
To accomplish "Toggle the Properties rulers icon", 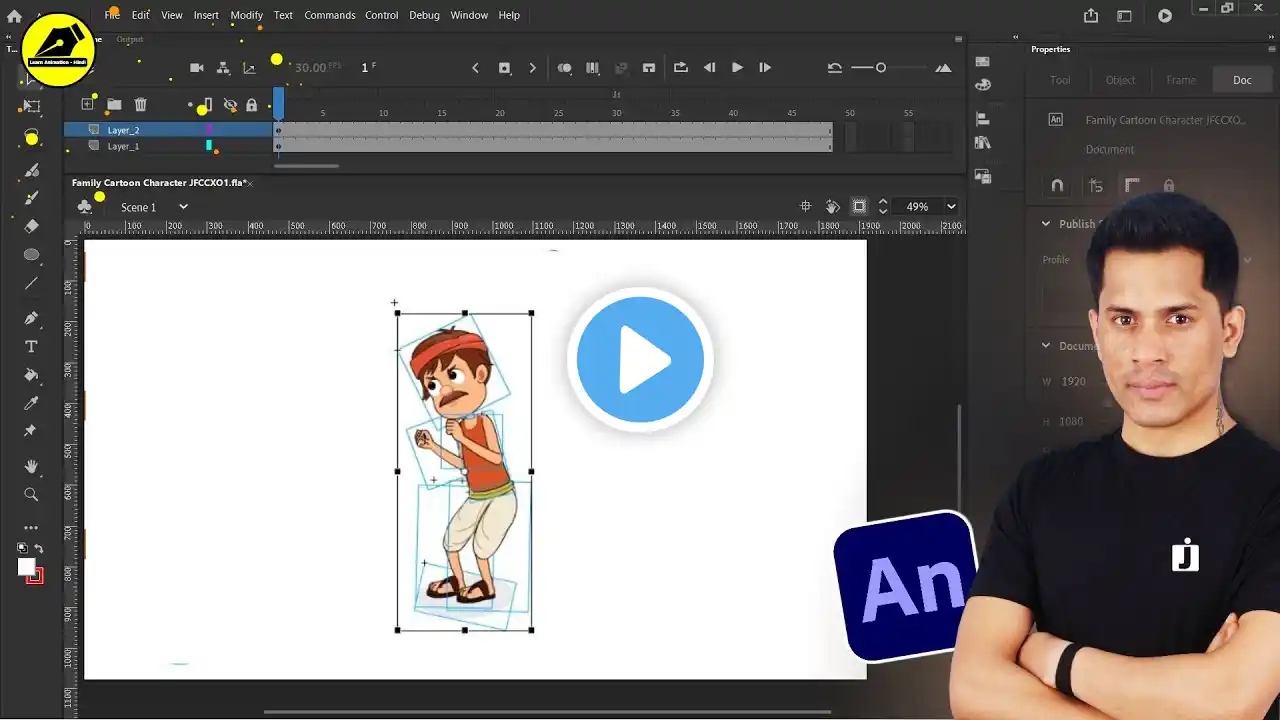I will [1132, 186].
